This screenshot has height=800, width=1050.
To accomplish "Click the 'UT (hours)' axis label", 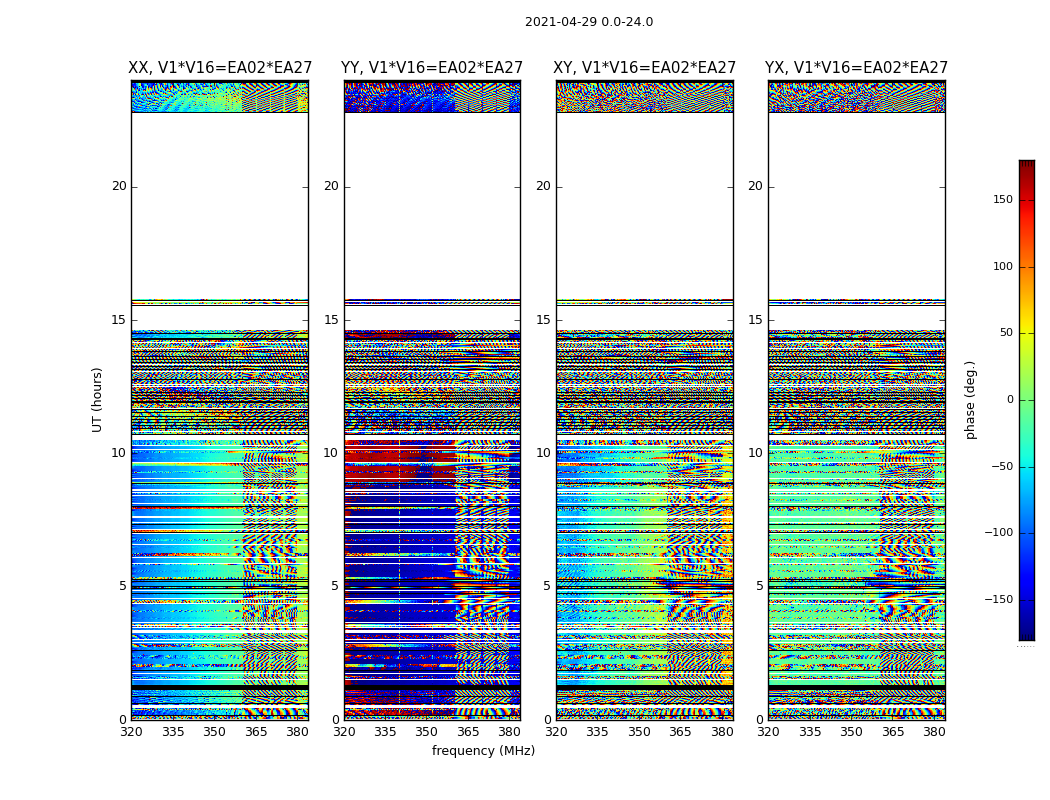I will [98, 399].
